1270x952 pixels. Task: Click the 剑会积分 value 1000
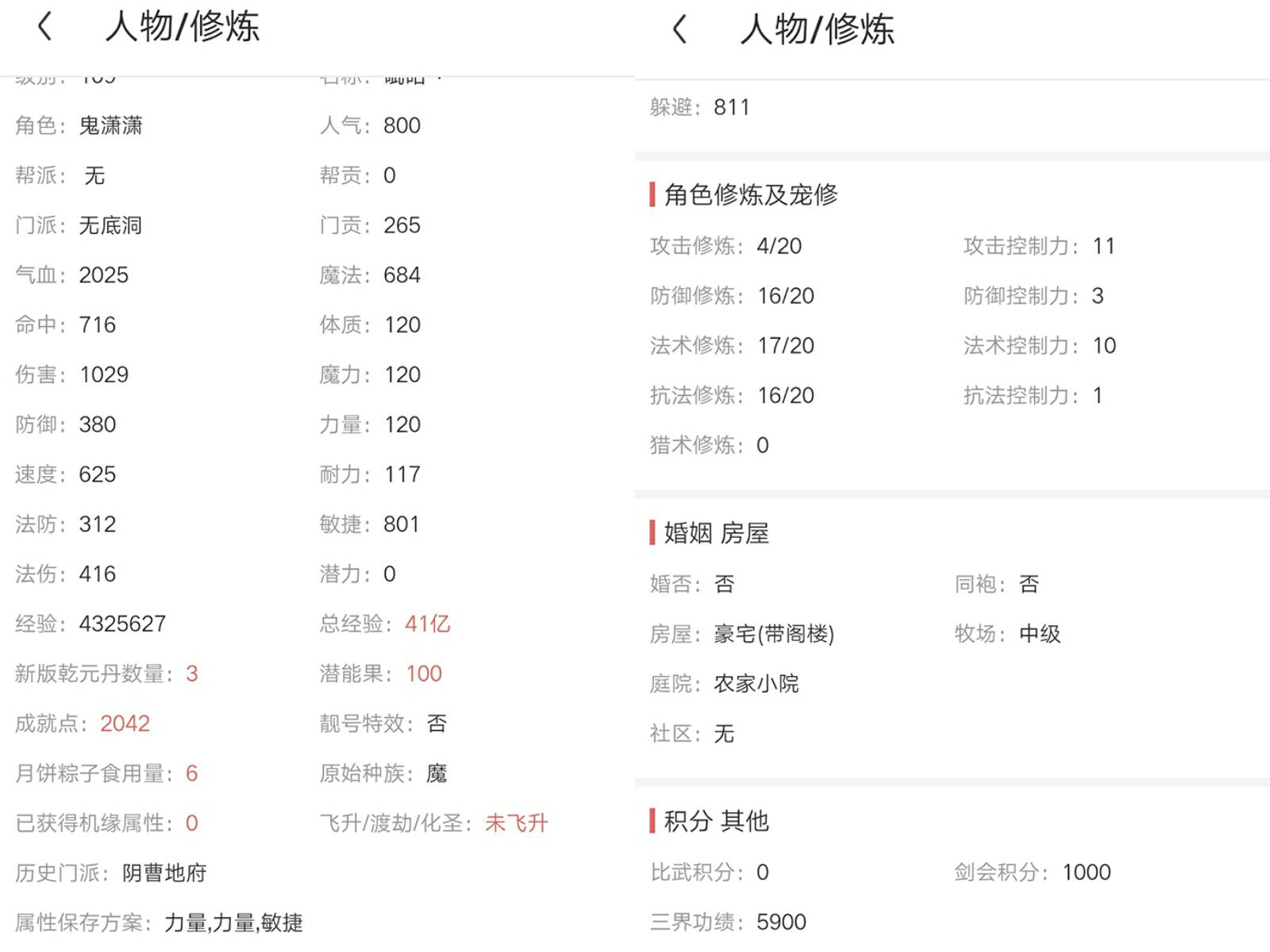click(1086, 873)
